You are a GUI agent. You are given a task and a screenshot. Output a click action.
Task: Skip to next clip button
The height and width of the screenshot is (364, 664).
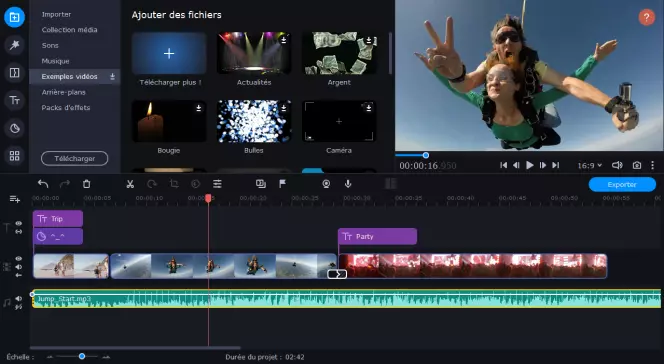(556, 165)
